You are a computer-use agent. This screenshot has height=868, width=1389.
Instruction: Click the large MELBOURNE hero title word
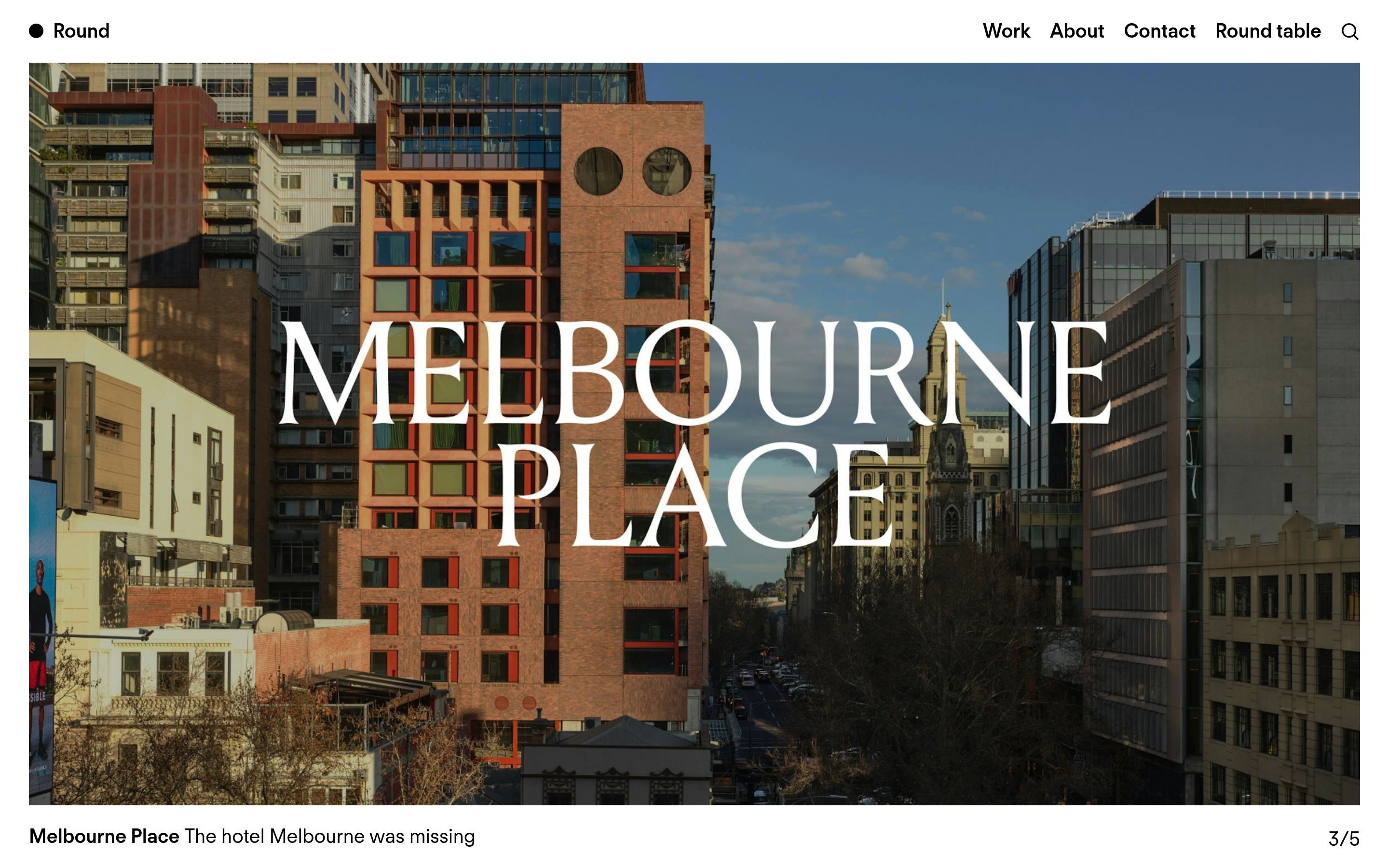pos(694,373)
